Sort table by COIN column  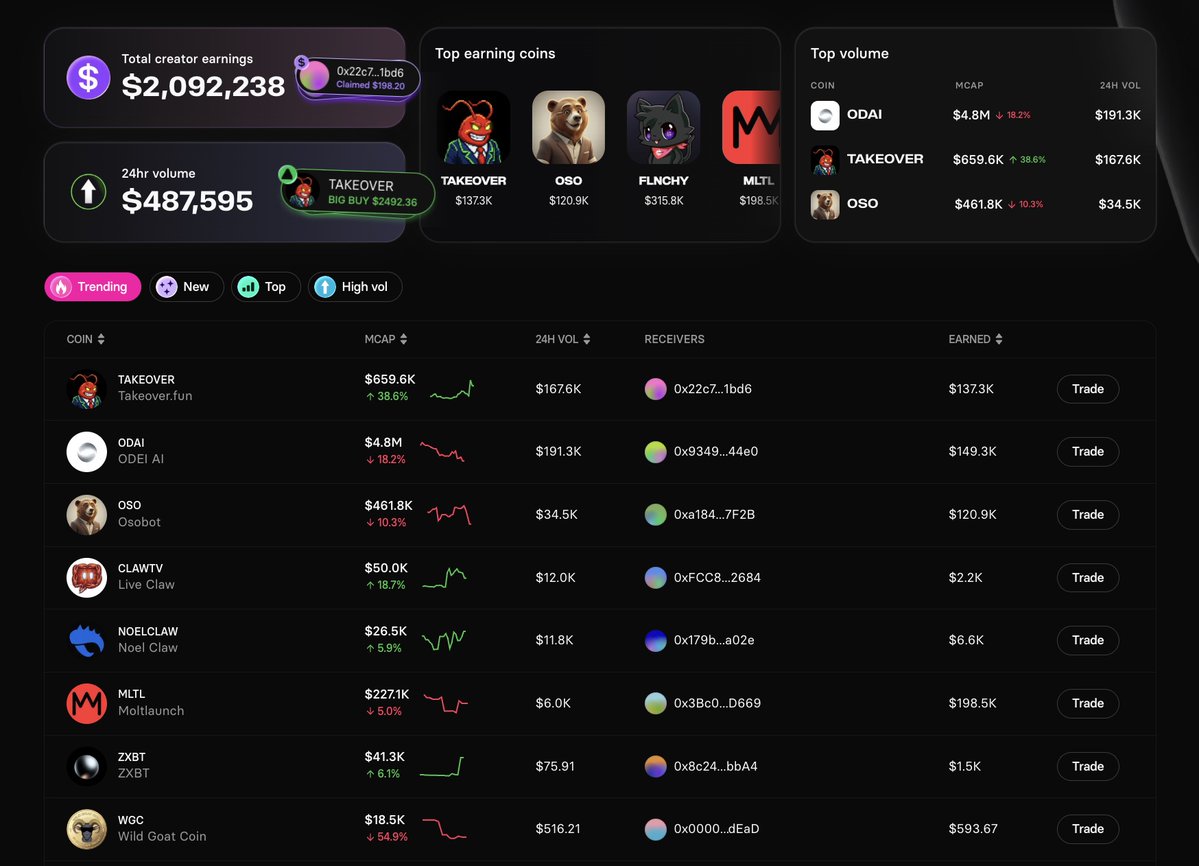(86, 339)
